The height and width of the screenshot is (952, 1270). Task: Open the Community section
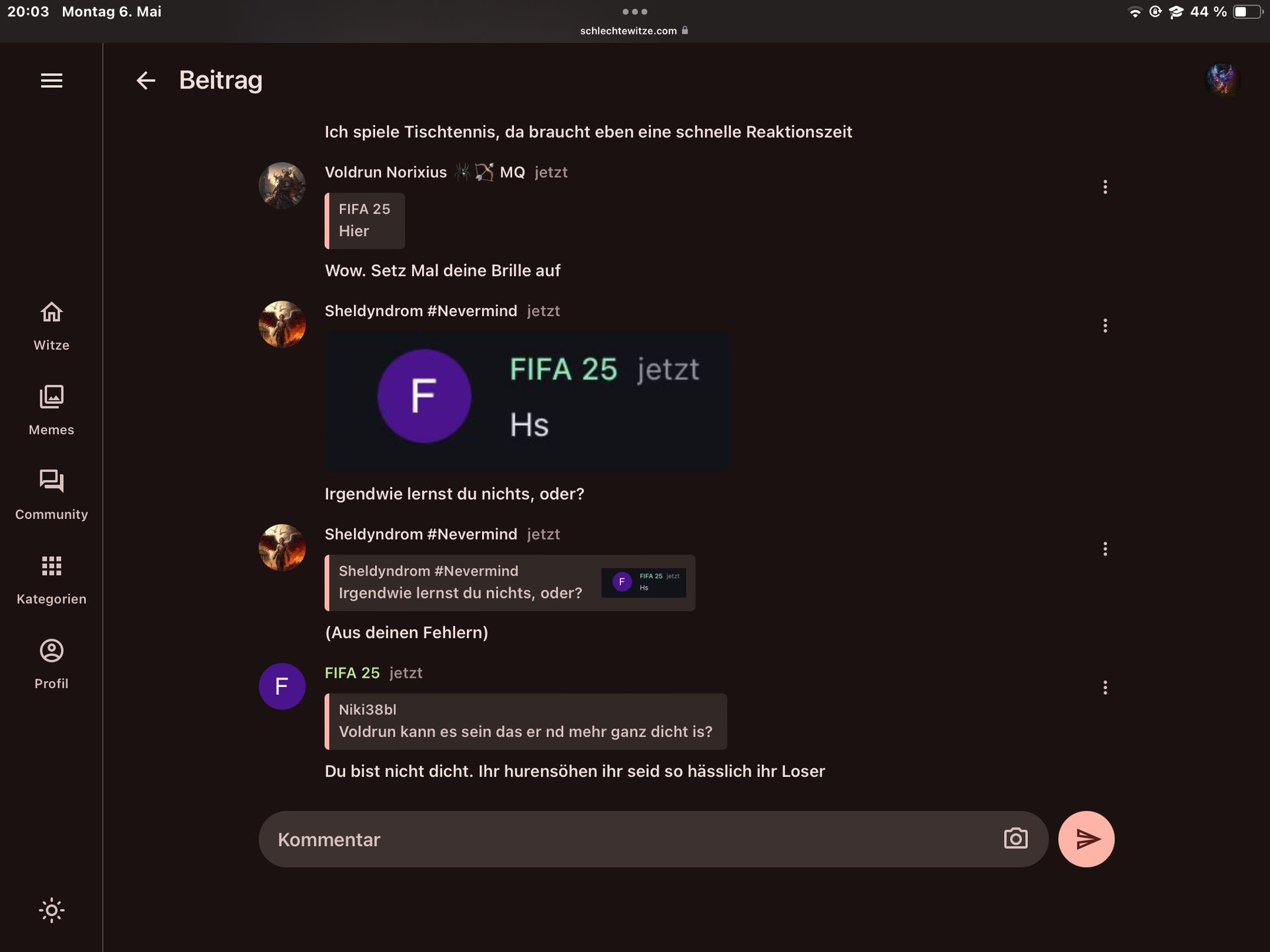[52, 495]
